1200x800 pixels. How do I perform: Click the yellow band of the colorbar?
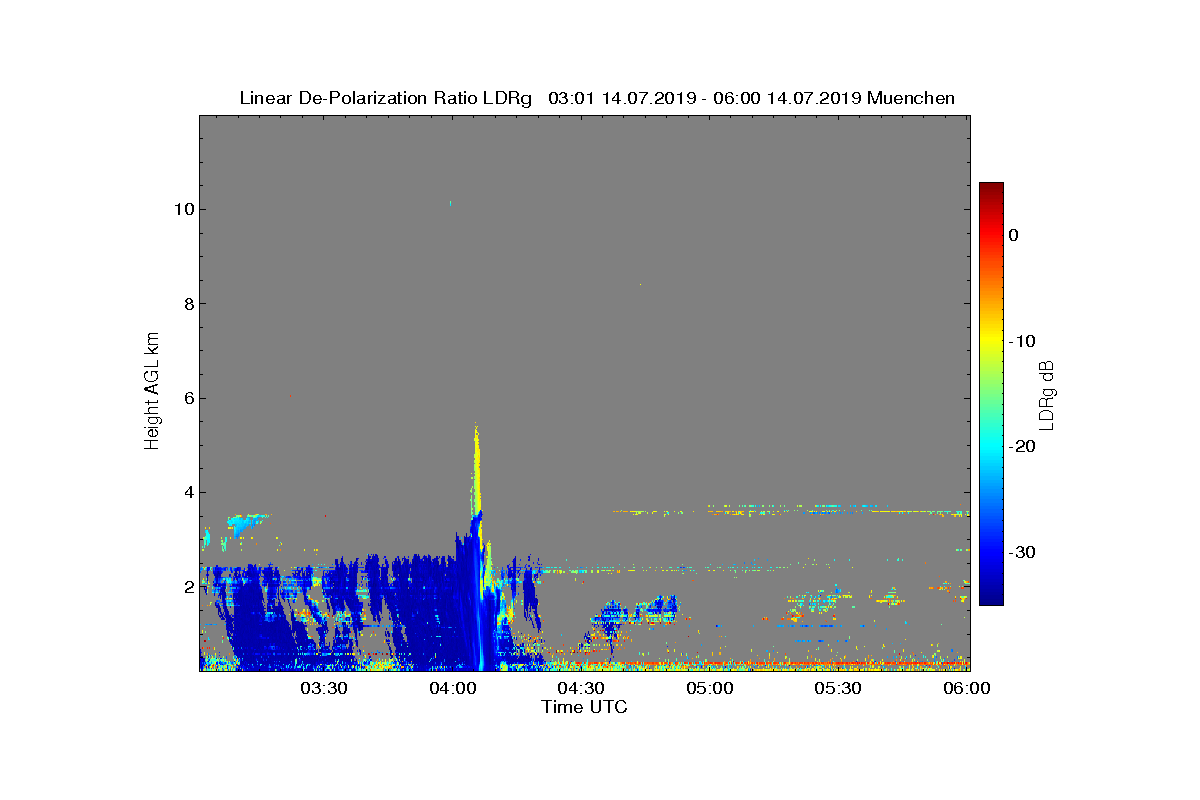(x=991, y=340)
